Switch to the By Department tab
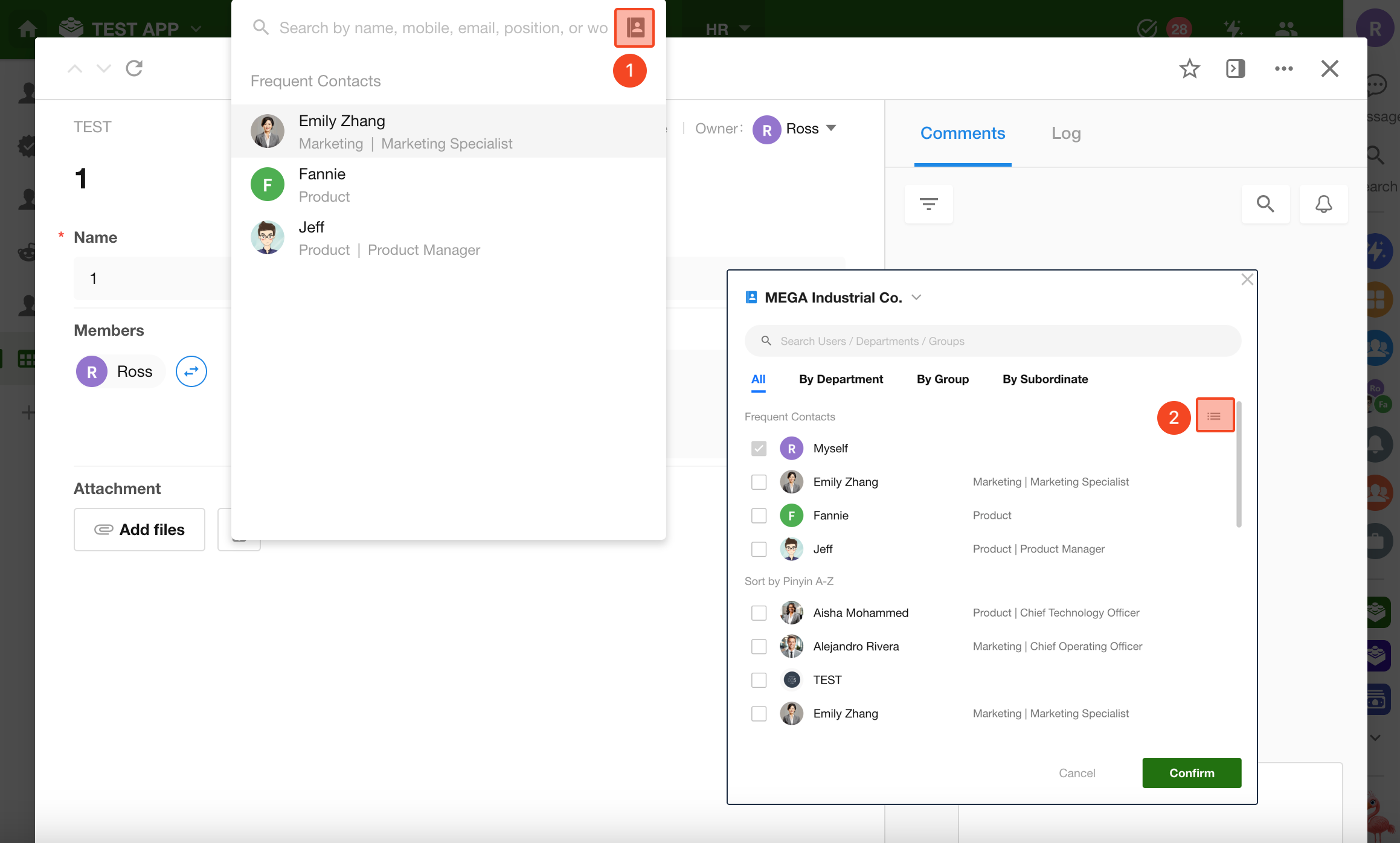Image resolution: width=1400 pixels, height=843 pixels. (840, 379)
